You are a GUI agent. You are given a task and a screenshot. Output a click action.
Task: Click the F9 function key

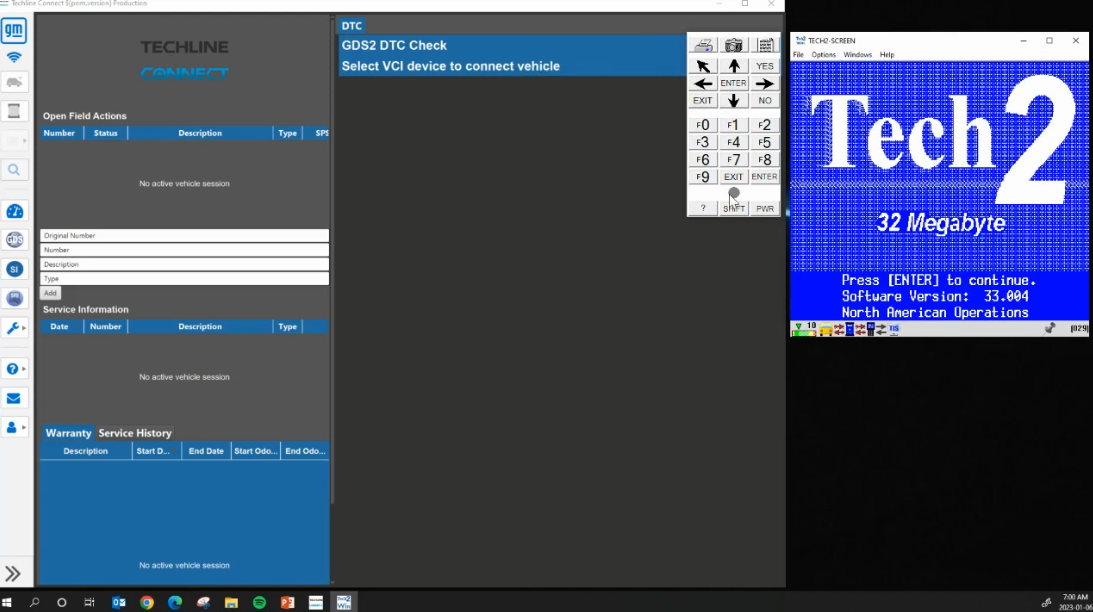pos(703,177)
